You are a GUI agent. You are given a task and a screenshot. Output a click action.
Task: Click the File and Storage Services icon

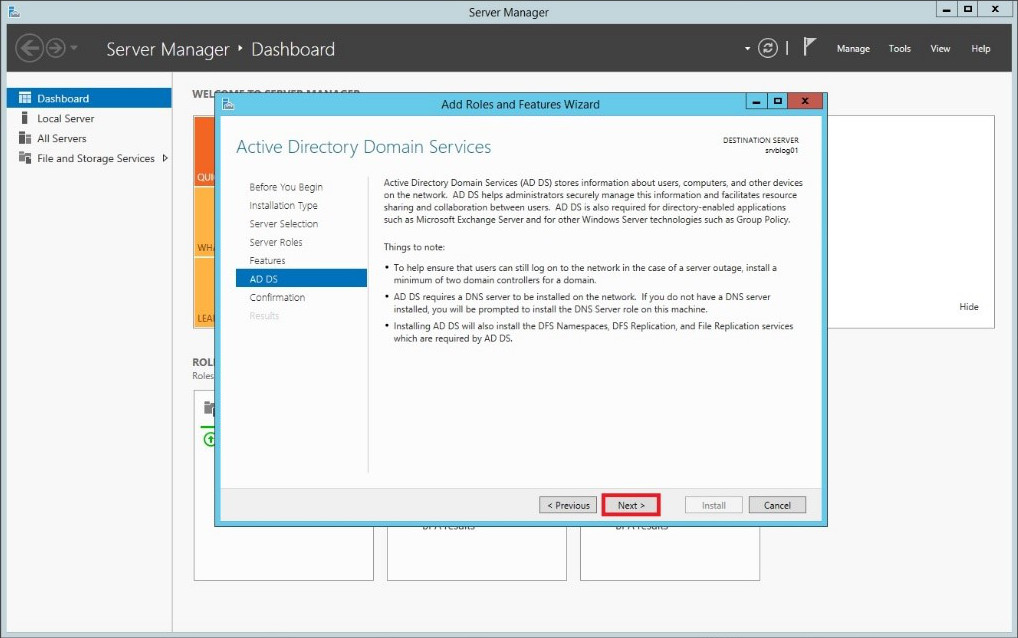25,158
